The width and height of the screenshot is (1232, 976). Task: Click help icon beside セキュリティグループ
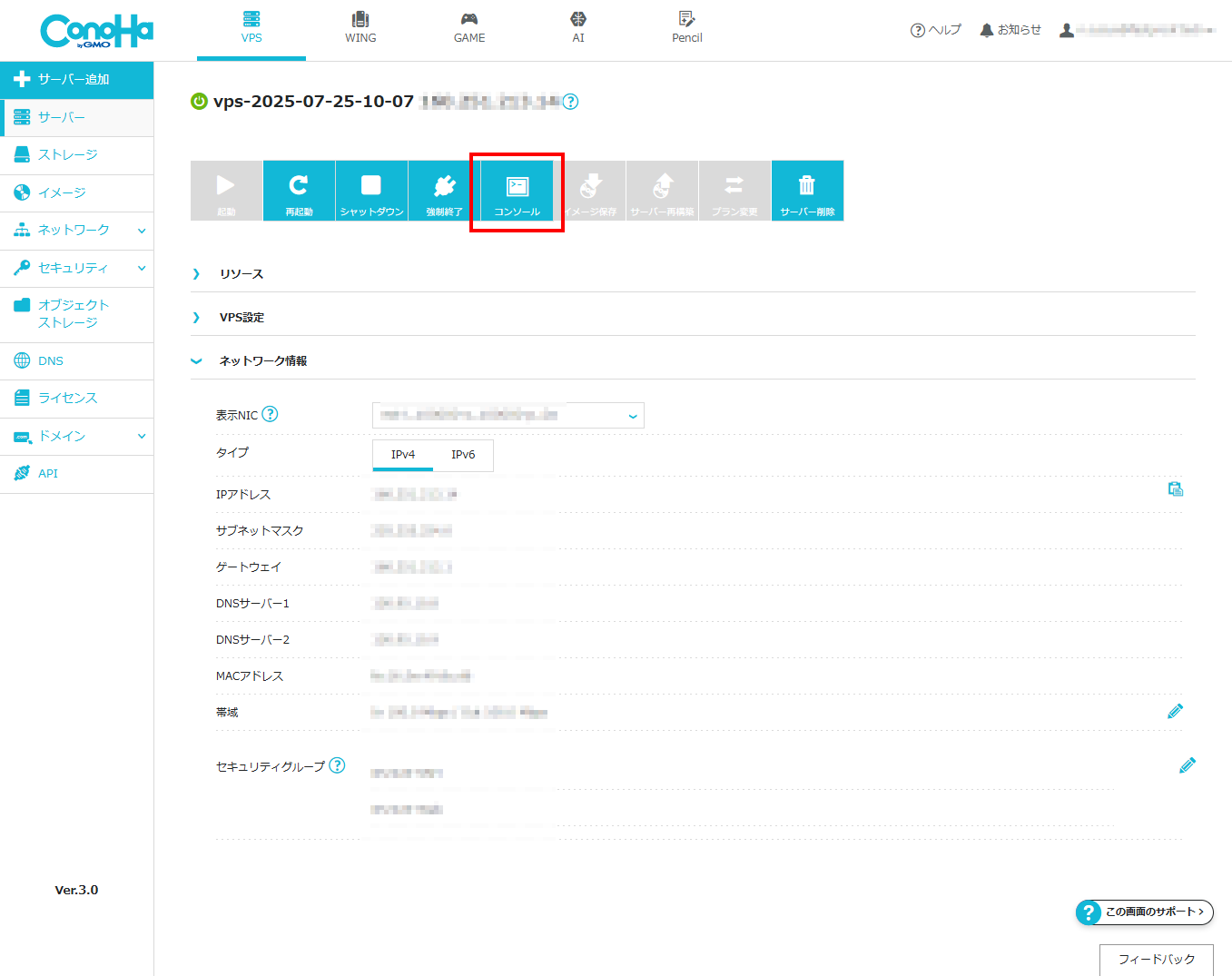pos(337,765)
